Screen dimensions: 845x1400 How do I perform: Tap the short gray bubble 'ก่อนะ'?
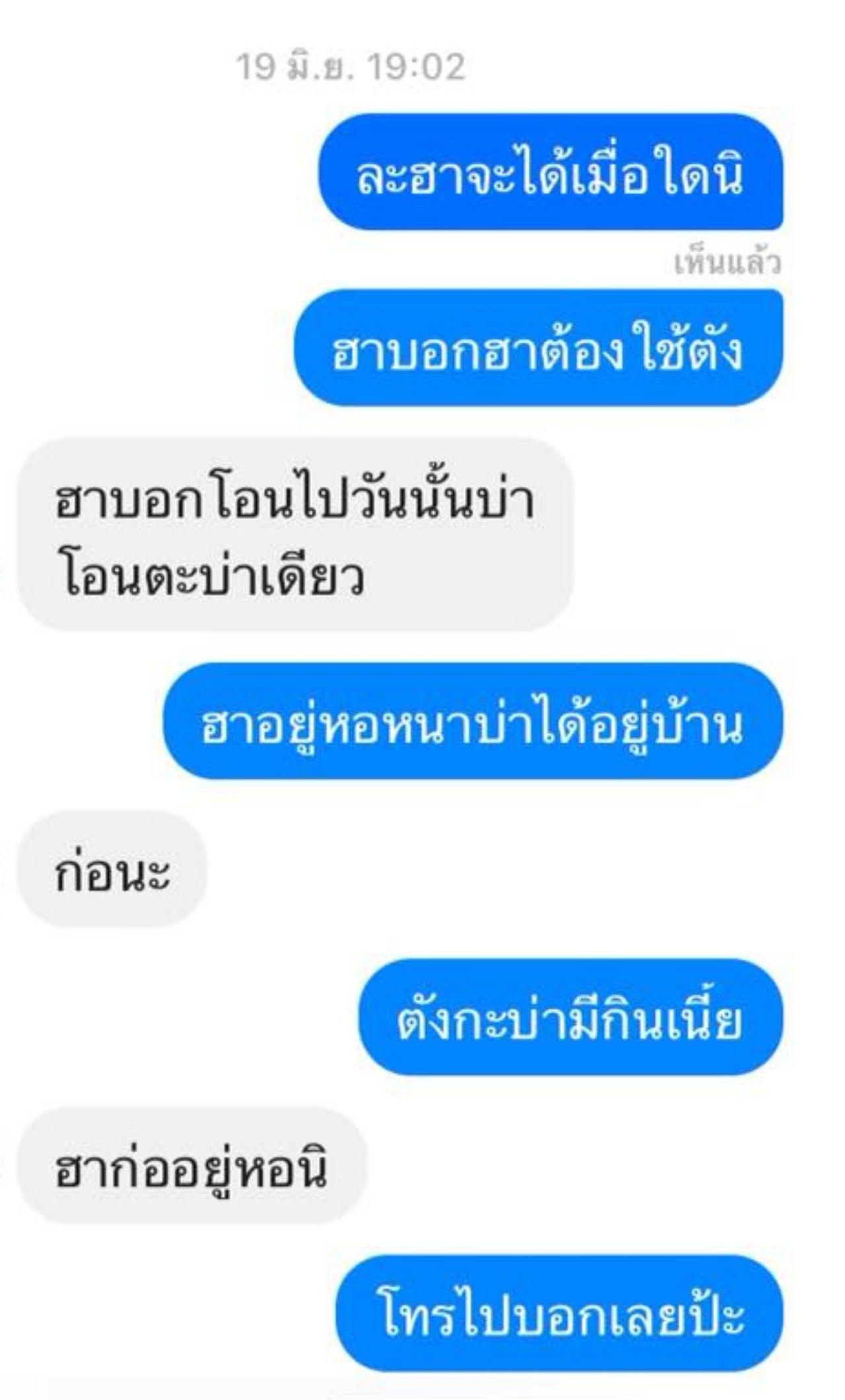pos(112,869)
